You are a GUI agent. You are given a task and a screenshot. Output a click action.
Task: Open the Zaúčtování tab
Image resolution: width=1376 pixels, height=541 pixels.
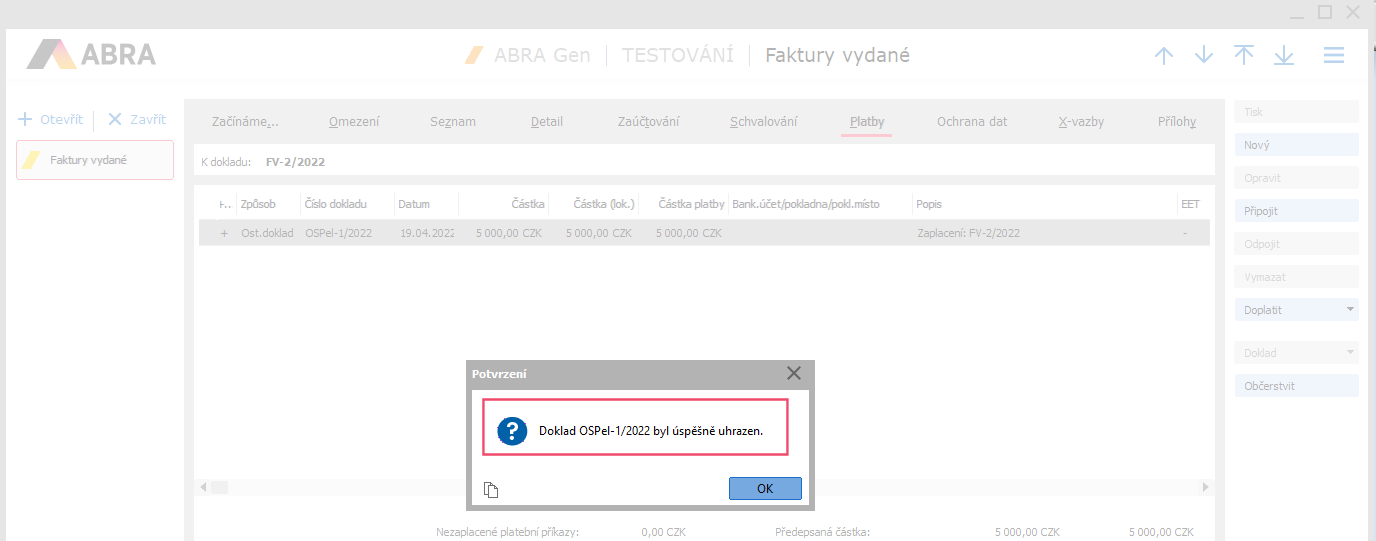(x=648, y=122)
